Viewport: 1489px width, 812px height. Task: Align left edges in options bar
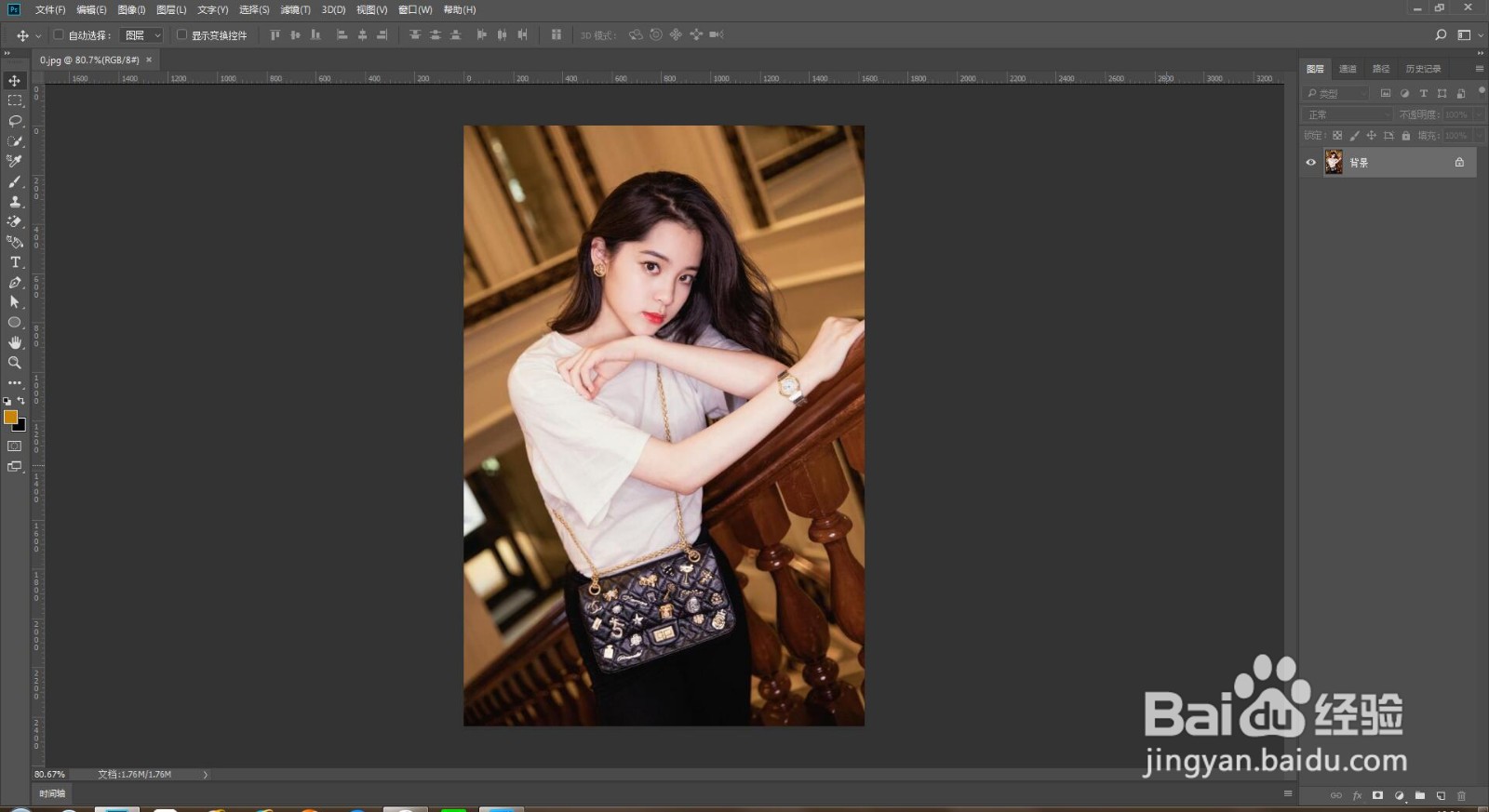pos(342,34)
